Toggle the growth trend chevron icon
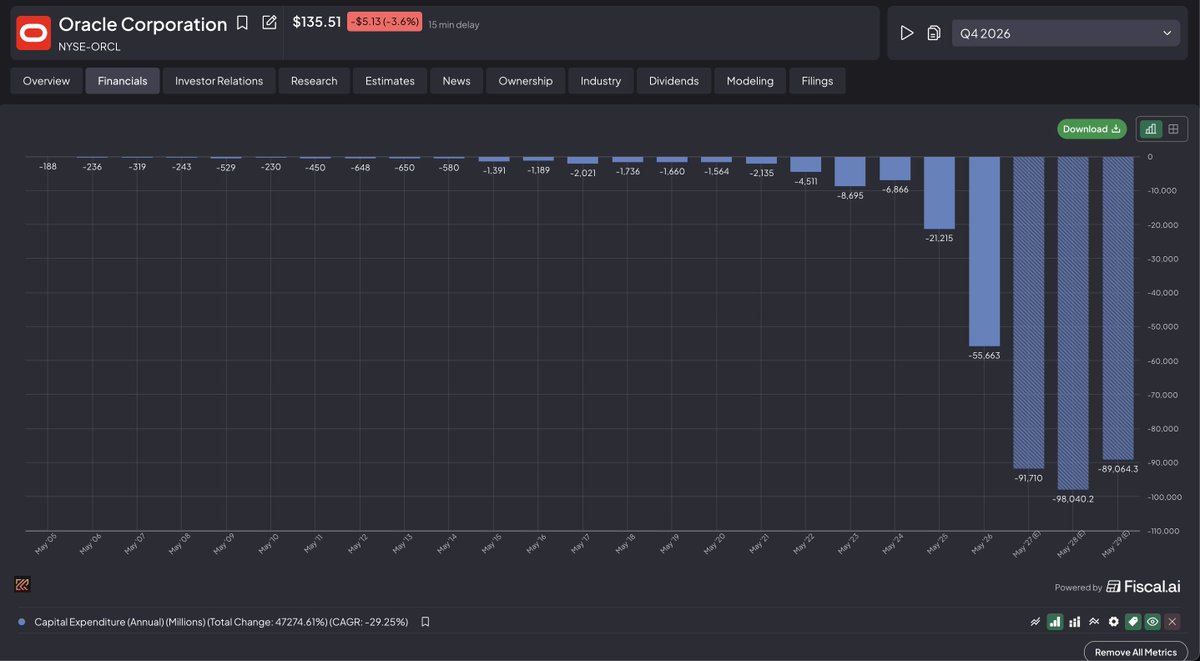 coord(1094,622)
